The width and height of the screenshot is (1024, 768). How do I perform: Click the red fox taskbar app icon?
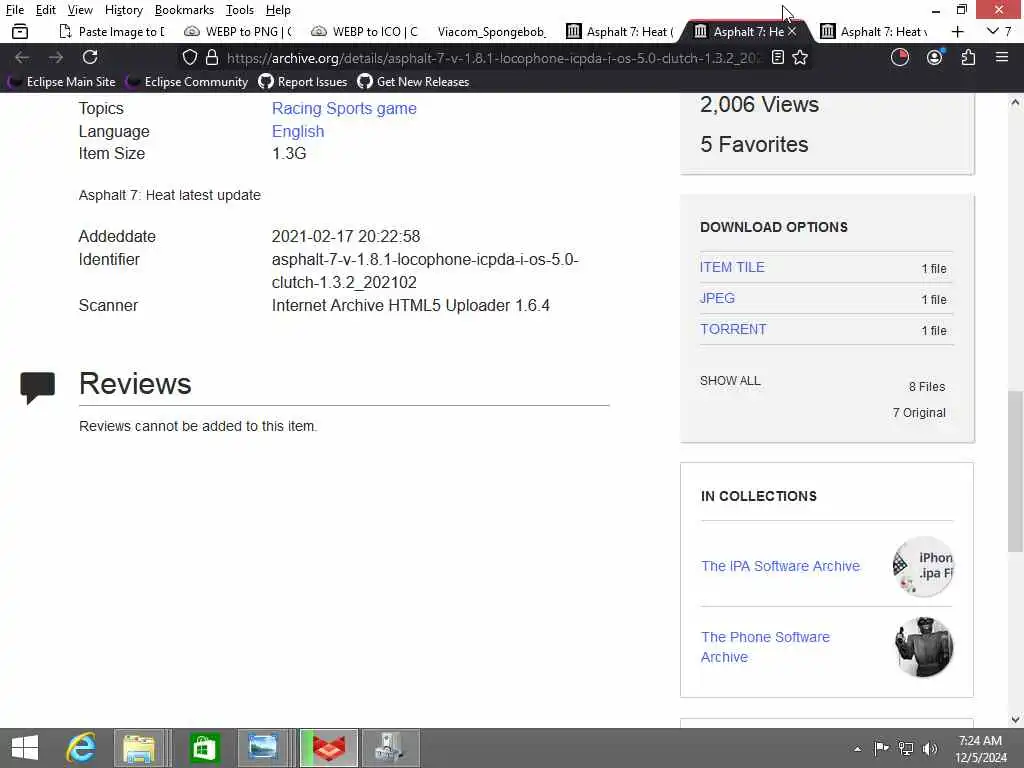pyautogui.click(x=328, y=748)
